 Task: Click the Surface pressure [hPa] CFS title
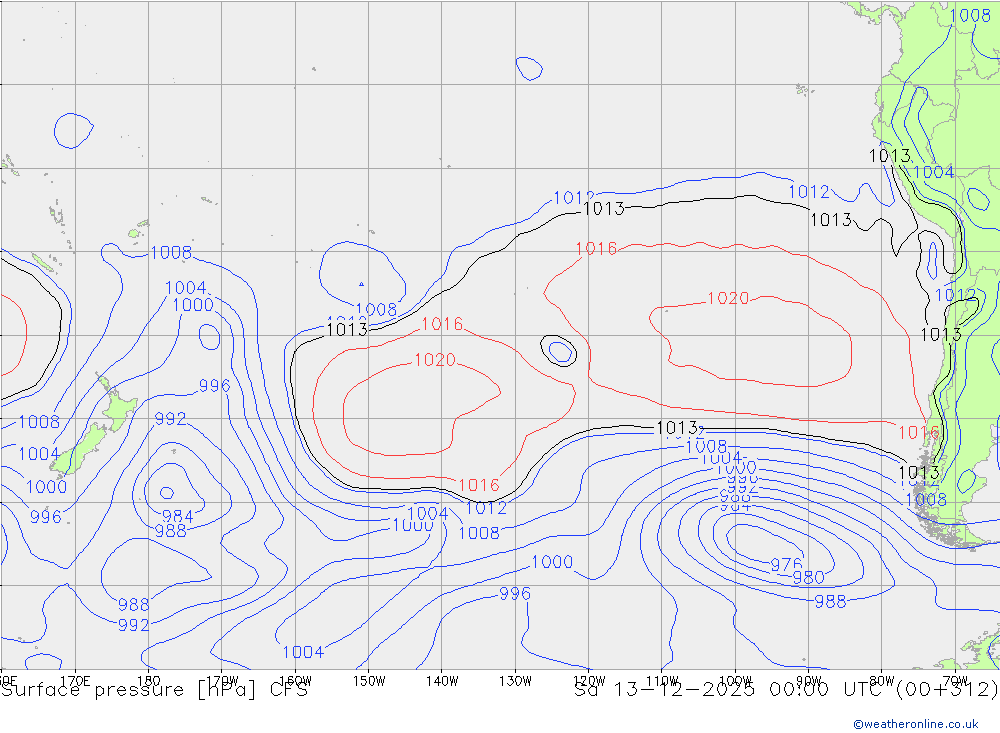click(154, 689)
